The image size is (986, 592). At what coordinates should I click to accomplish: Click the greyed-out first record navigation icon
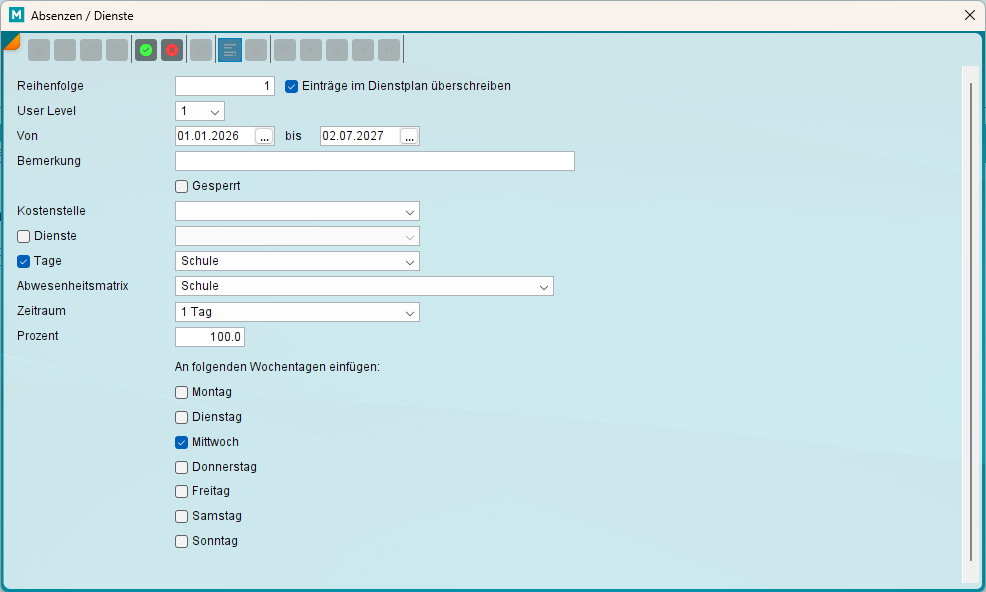[285, 50]
